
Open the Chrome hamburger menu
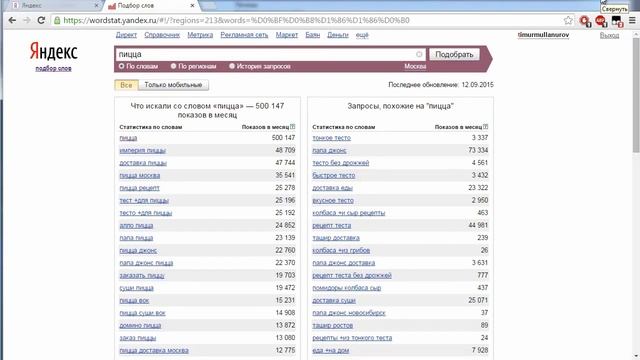click(632, 20)
